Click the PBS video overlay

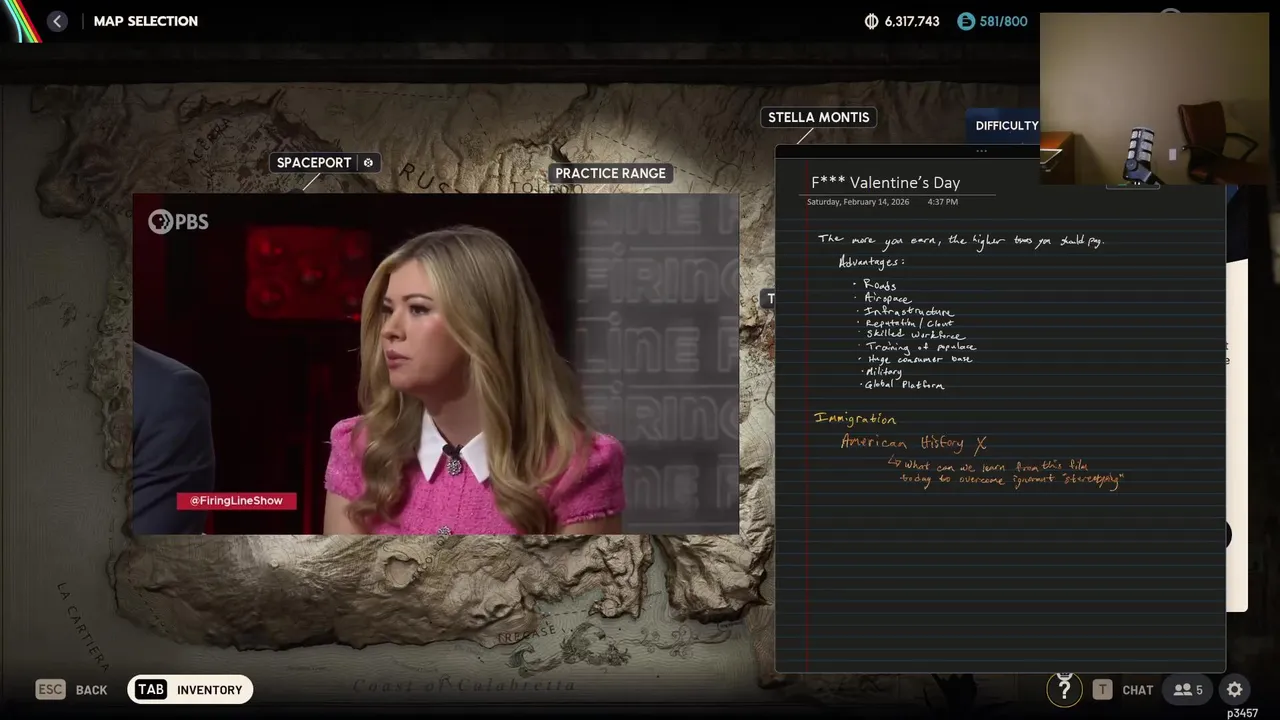(436, 365)
